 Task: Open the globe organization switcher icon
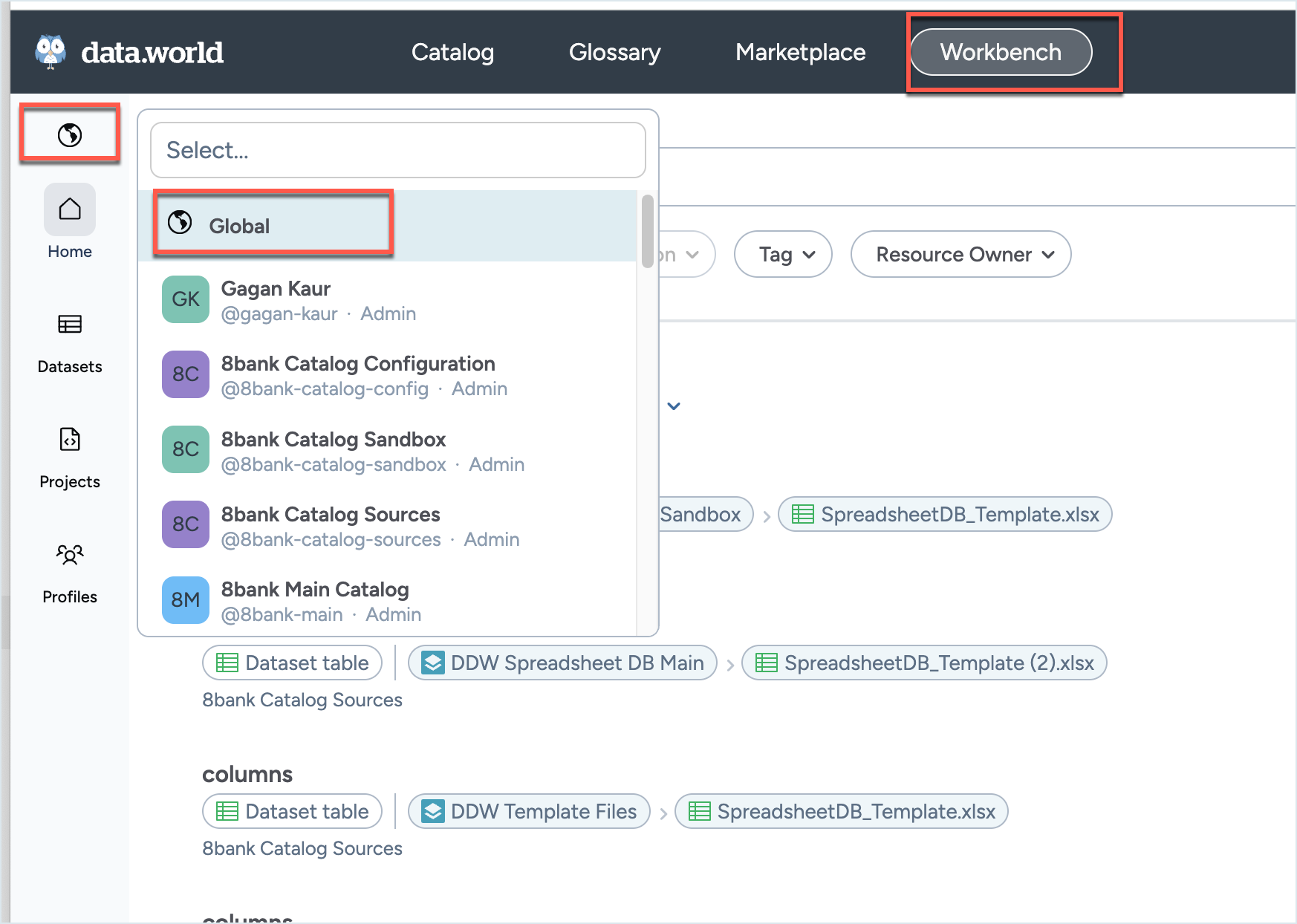point(70,135)
